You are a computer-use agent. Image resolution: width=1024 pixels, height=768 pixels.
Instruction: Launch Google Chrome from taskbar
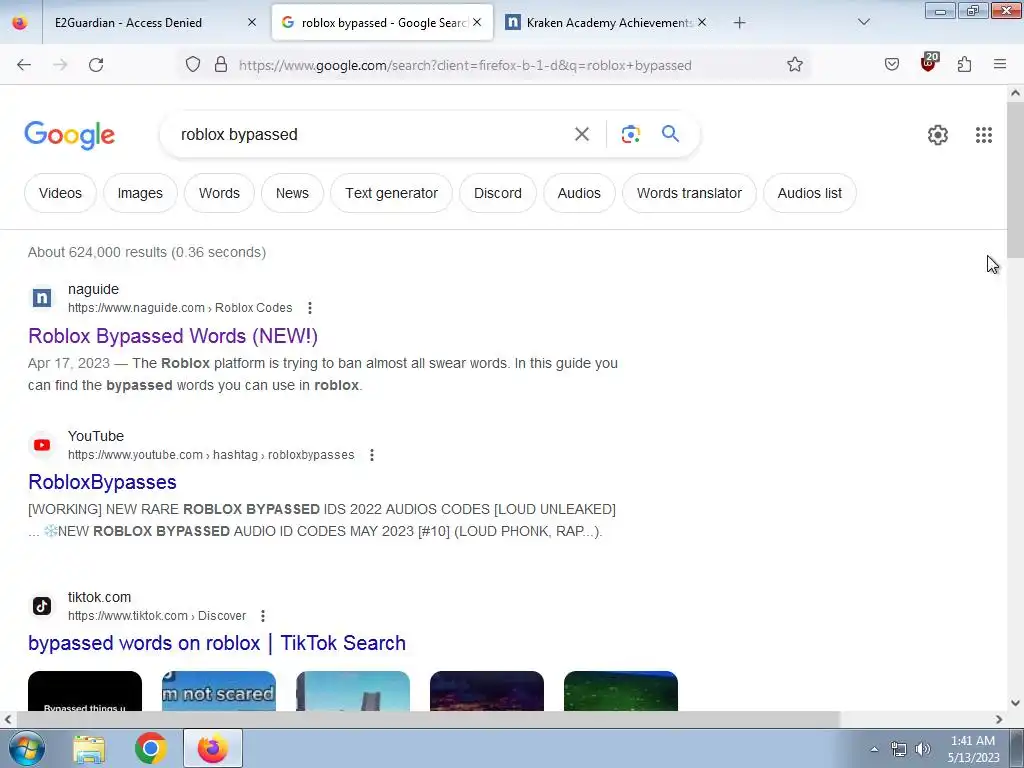pos(150,748)
